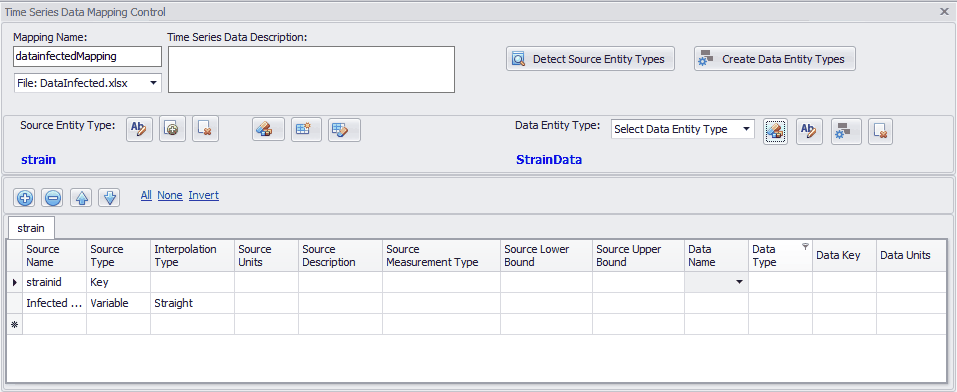The height and width of the screenshot is (392, 957).
Task: Click the Interpolation Type column header
Action: coord(192,256)
